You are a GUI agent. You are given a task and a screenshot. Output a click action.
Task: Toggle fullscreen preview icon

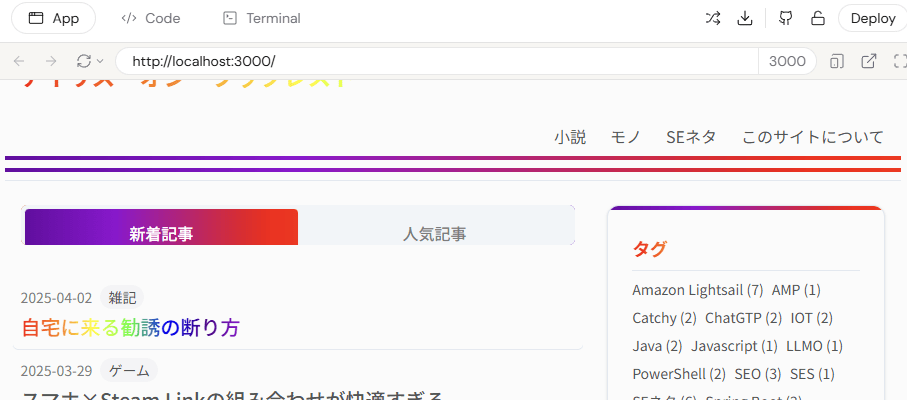tap(901, 61)
